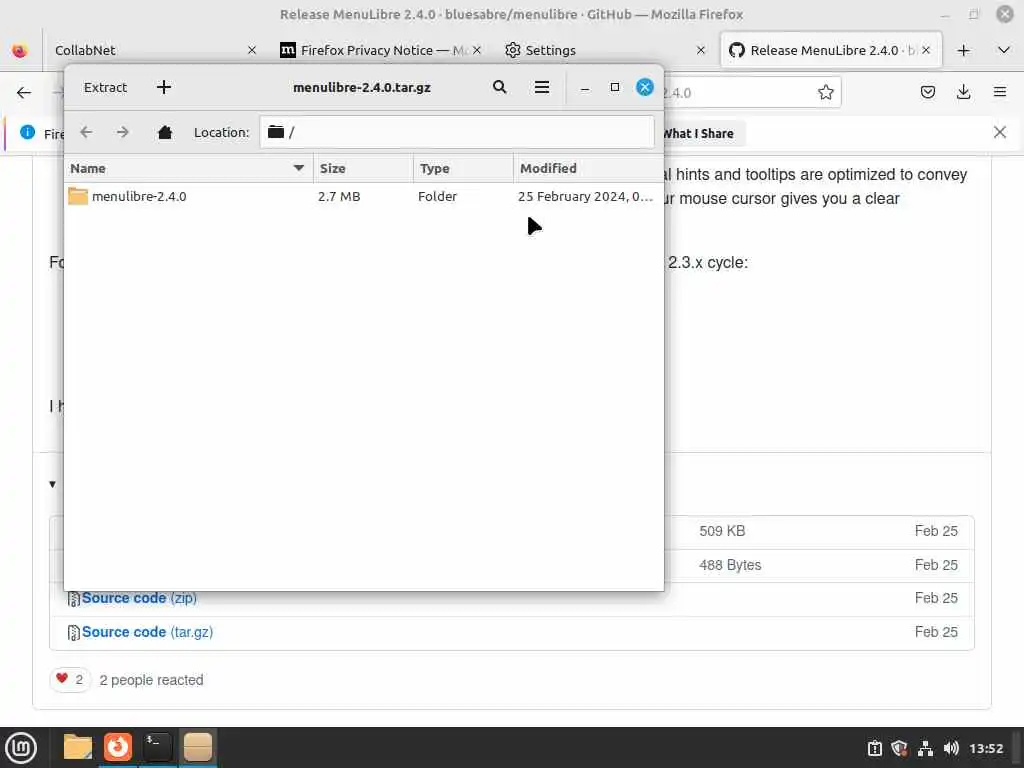The height and width of the screenshot is (768, 1024).
Task: Close the Firefox Privacy Notice tab
Action: [x=477, y=50]
